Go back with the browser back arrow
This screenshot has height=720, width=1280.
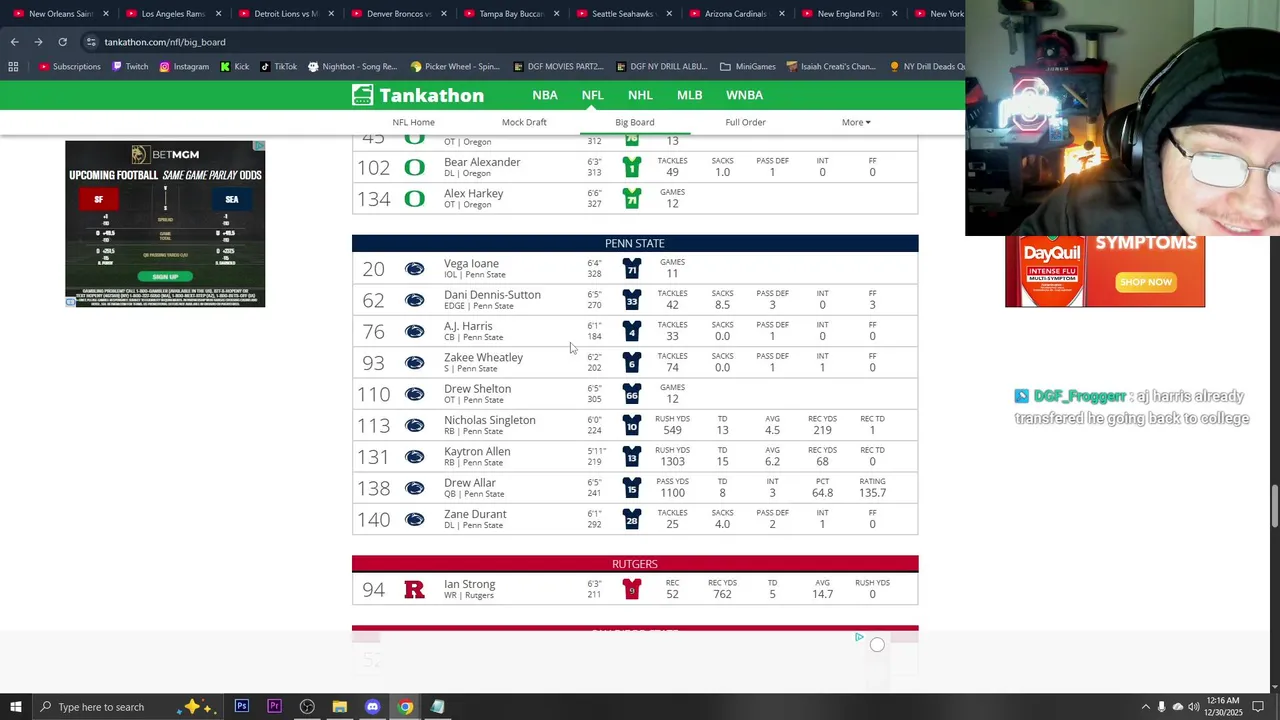[14, 42]
